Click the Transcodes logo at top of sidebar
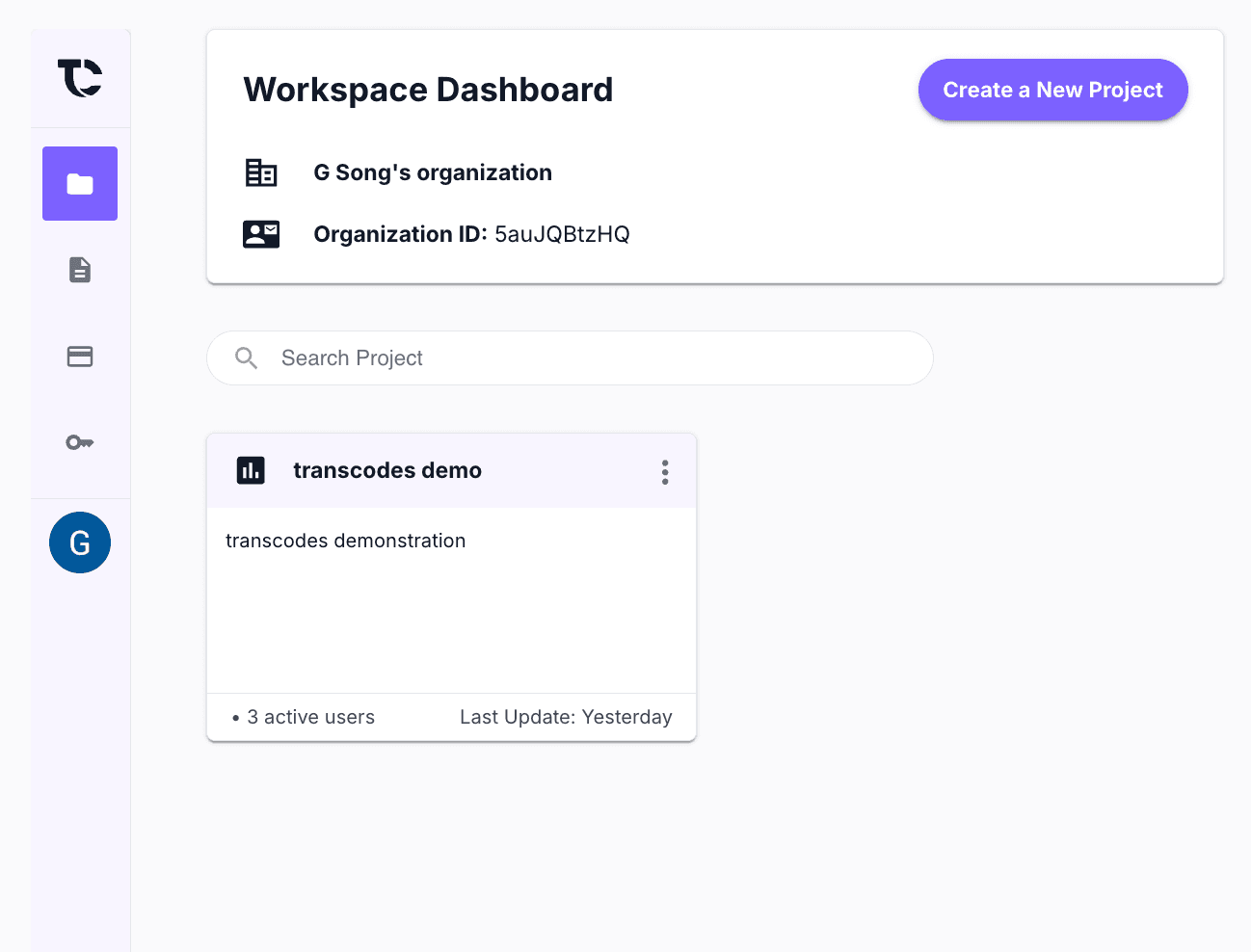This screenshot has width=1251, height=952. pyautogui.click(x=80, y=78)
